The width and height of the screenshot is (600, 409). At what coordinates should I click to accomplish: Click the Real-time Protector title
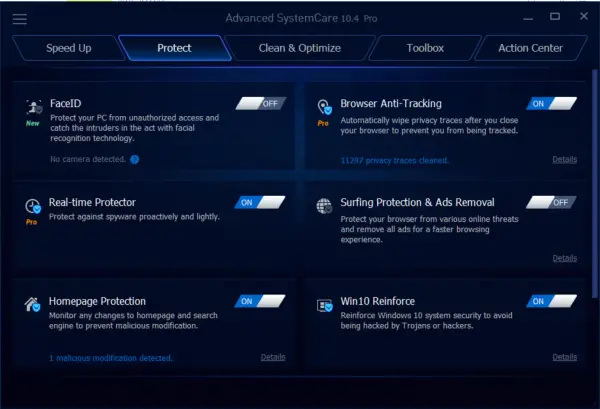click(x=92, y=202)
